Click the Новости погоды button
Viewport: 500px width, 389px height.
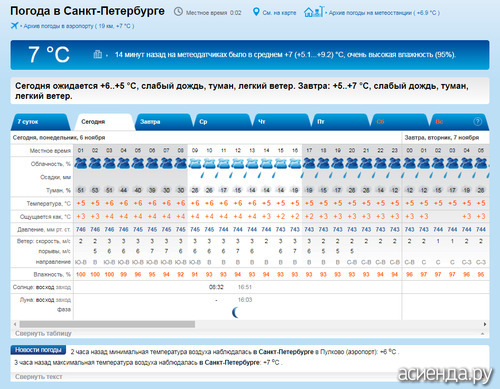click(x=38, y=350)
